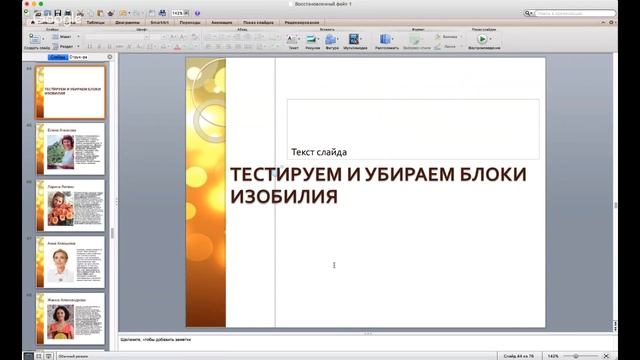This screenshot has height=360, width=640.
Task: Insert a Текст box from the ribbon
Action: click(292, 39)
